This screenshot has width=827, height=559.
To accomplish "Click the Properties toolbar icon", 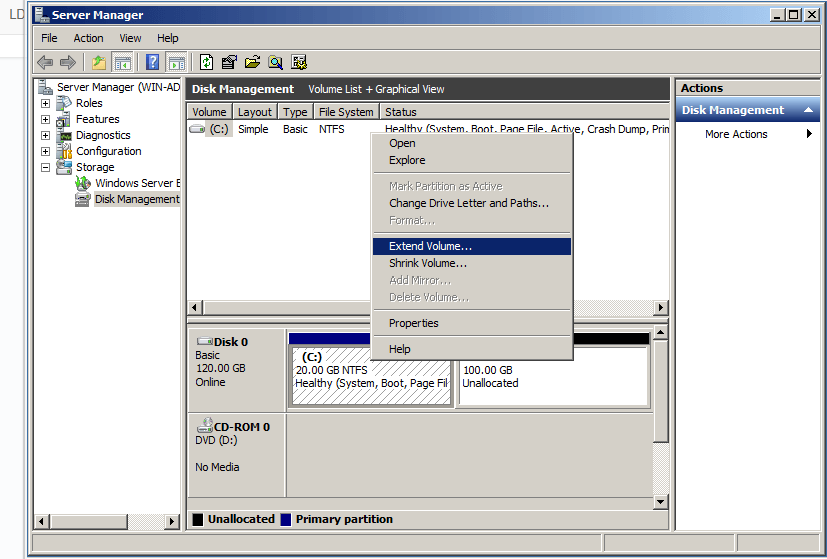I will tap(229, 63).
